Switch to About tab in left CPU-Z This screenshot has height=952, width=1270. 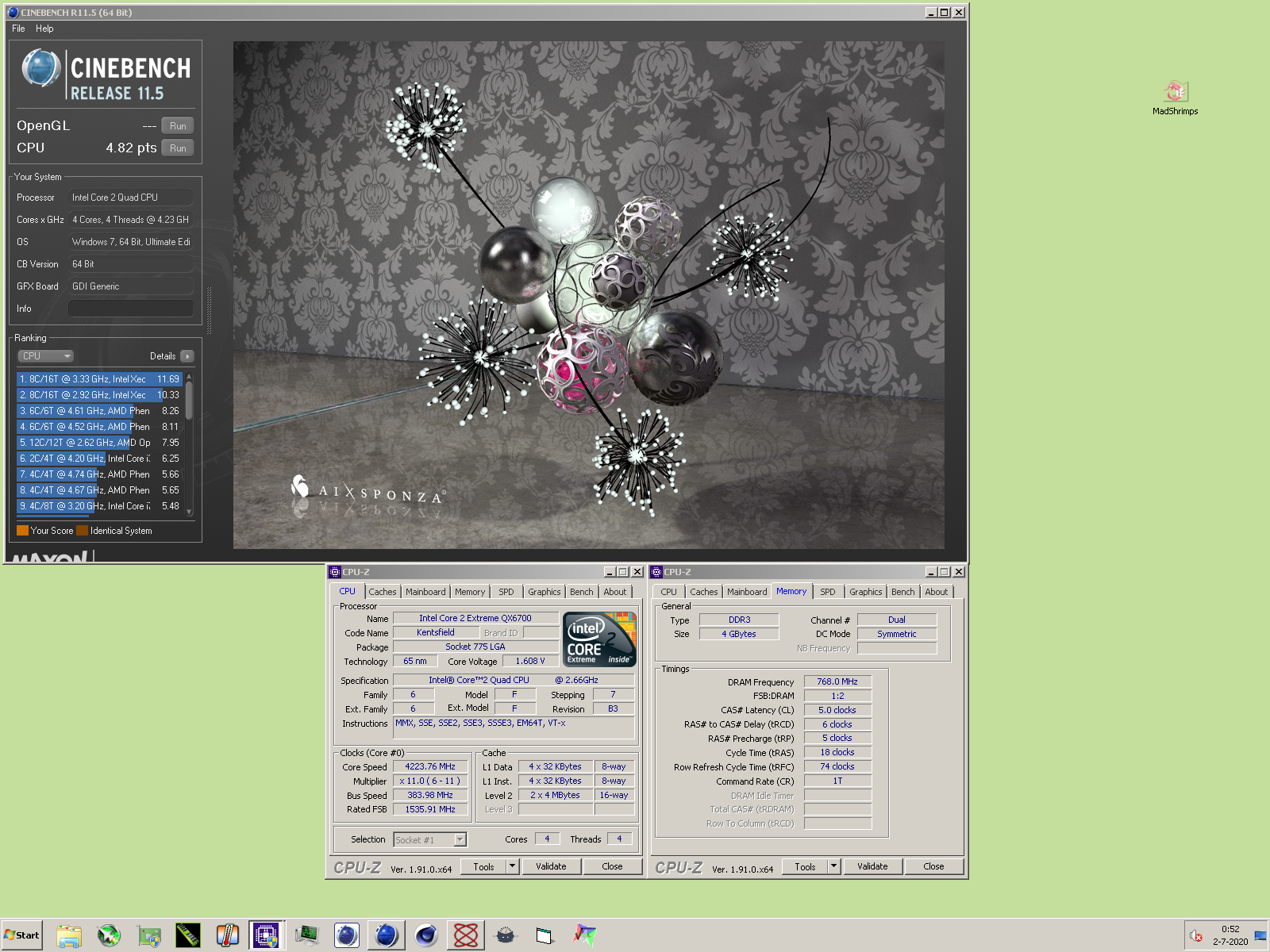615,592
